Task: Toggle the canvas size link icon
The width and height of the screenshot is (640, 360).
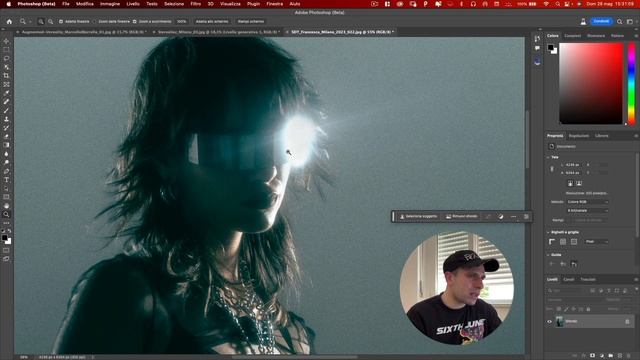Action: pos(552,169)
